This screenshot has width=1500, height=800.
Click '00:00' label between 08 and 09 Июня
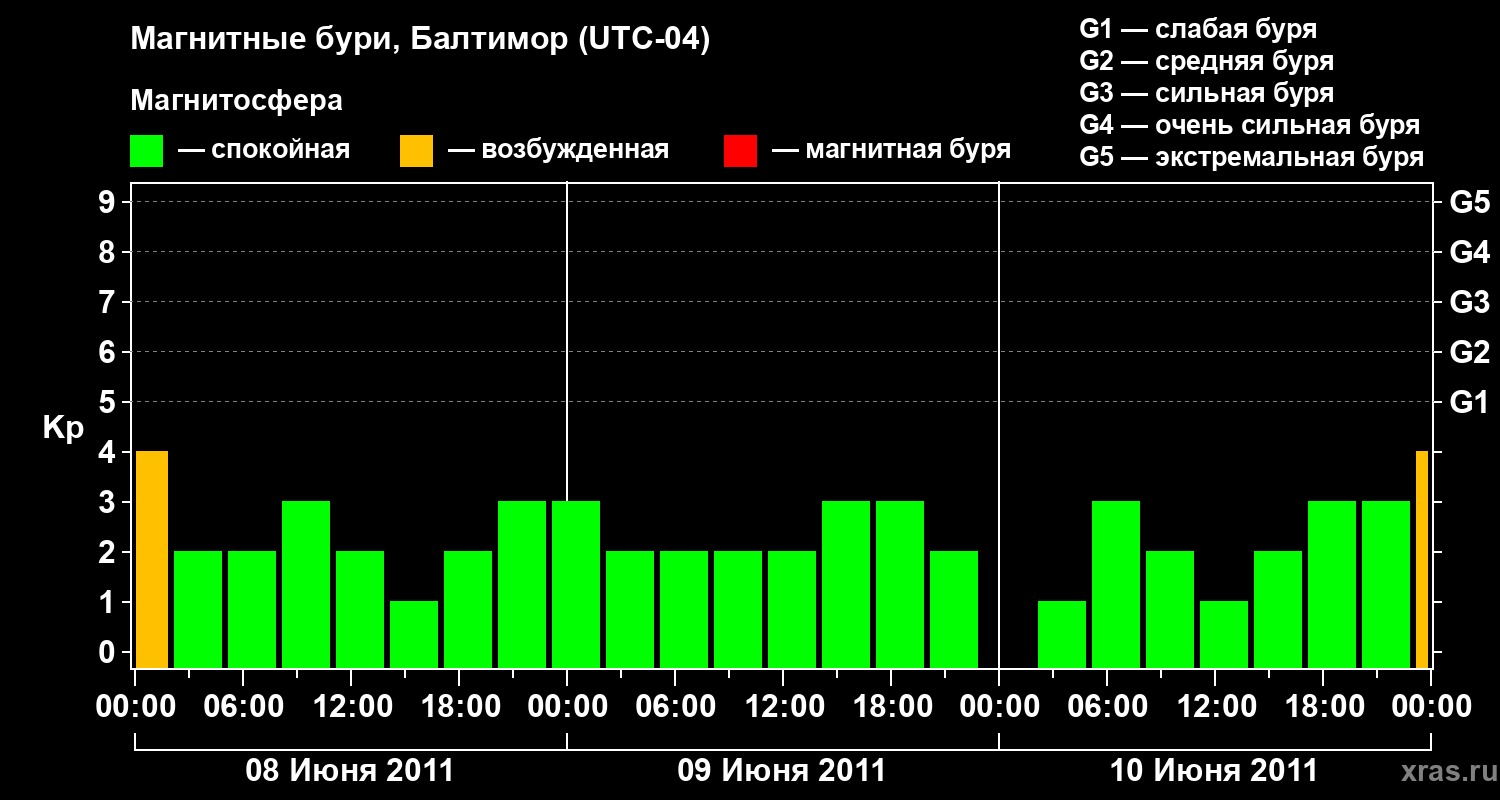click(567, 707)
